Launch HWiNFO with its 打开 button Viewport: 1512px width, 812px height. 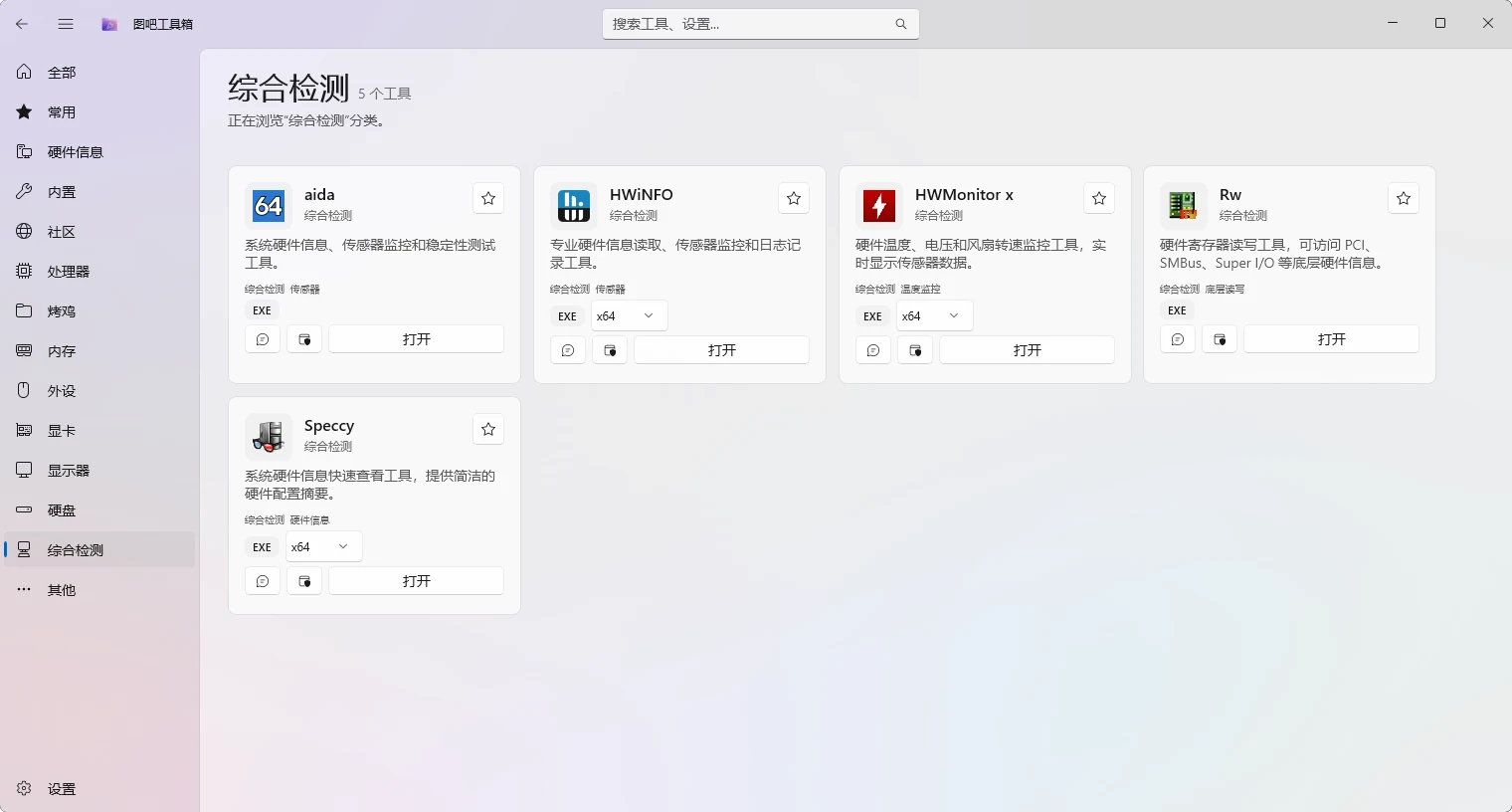(x=722, y=350)
